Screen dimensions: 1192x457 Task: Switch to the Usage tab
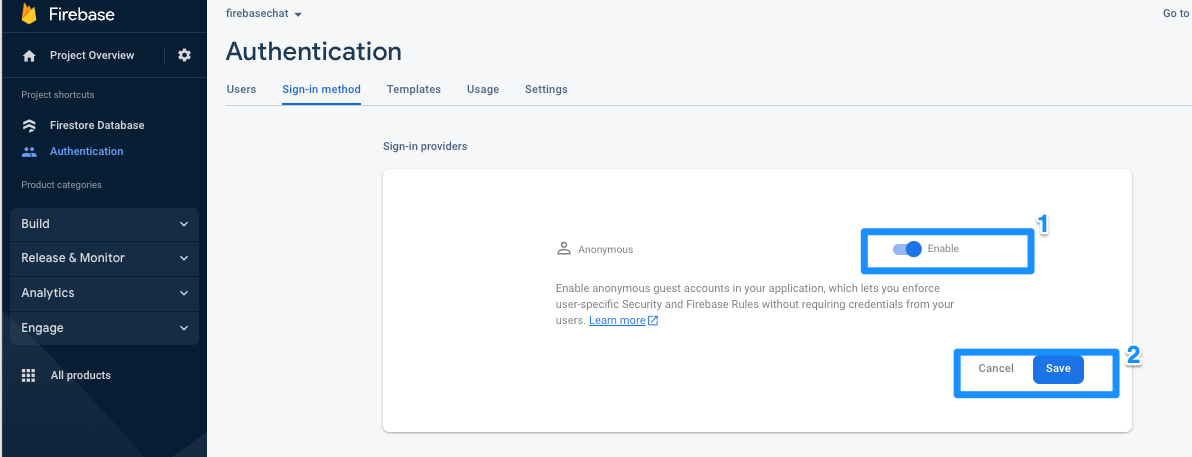click(x=483, y=90)
